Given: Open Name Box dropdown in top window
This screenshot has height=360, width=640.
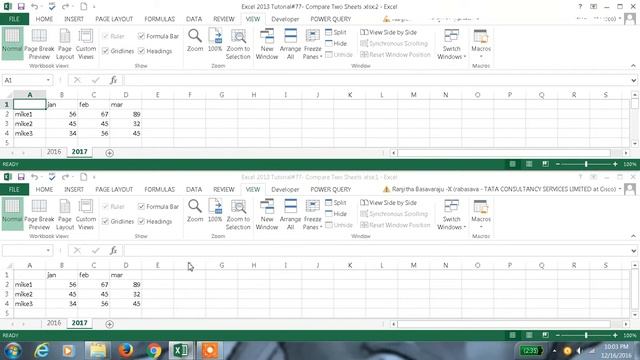Looking at the screenshot, I should pyautogui.click(x=48, y=80).
